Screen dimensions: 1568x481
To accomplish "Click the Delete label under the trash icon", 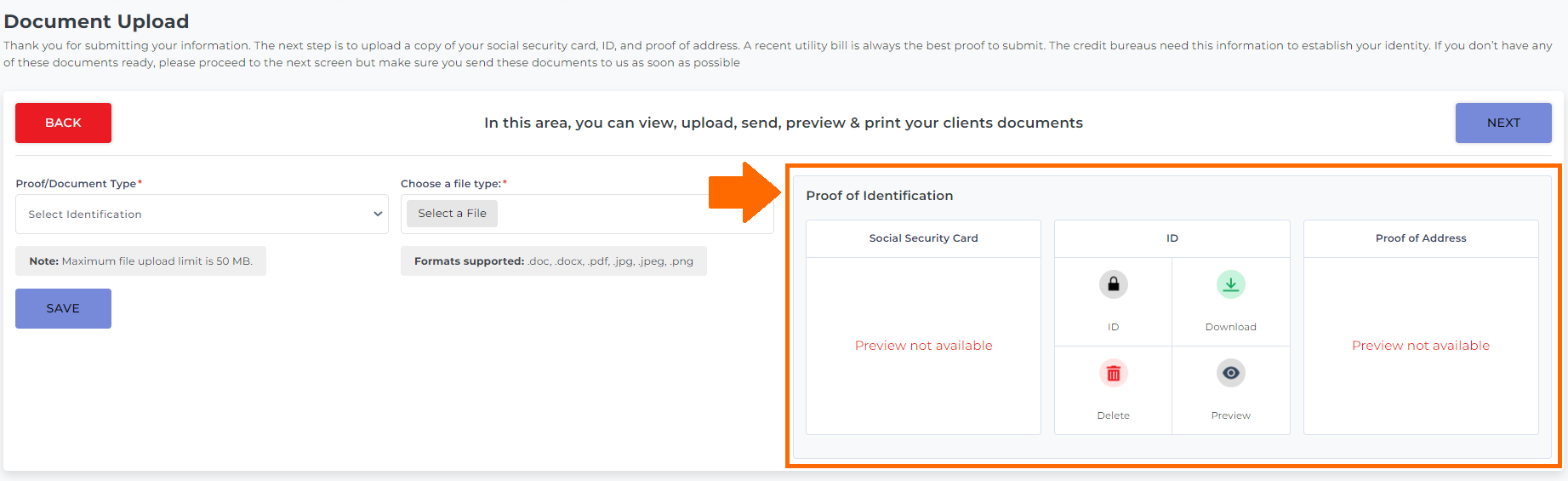I will 1113,415.
